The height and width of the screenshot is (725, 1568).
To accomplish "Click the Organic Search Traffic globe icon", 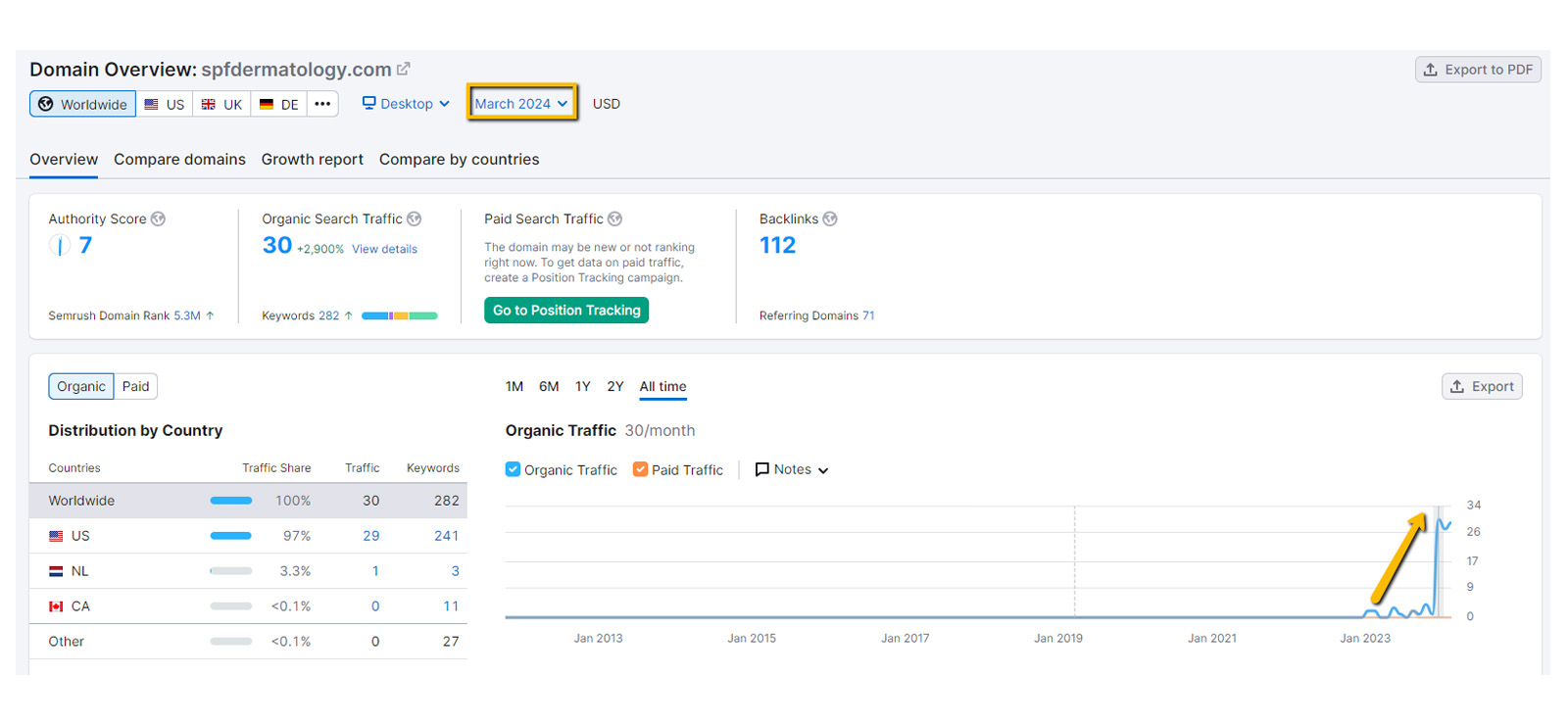I will pos(414,219).
